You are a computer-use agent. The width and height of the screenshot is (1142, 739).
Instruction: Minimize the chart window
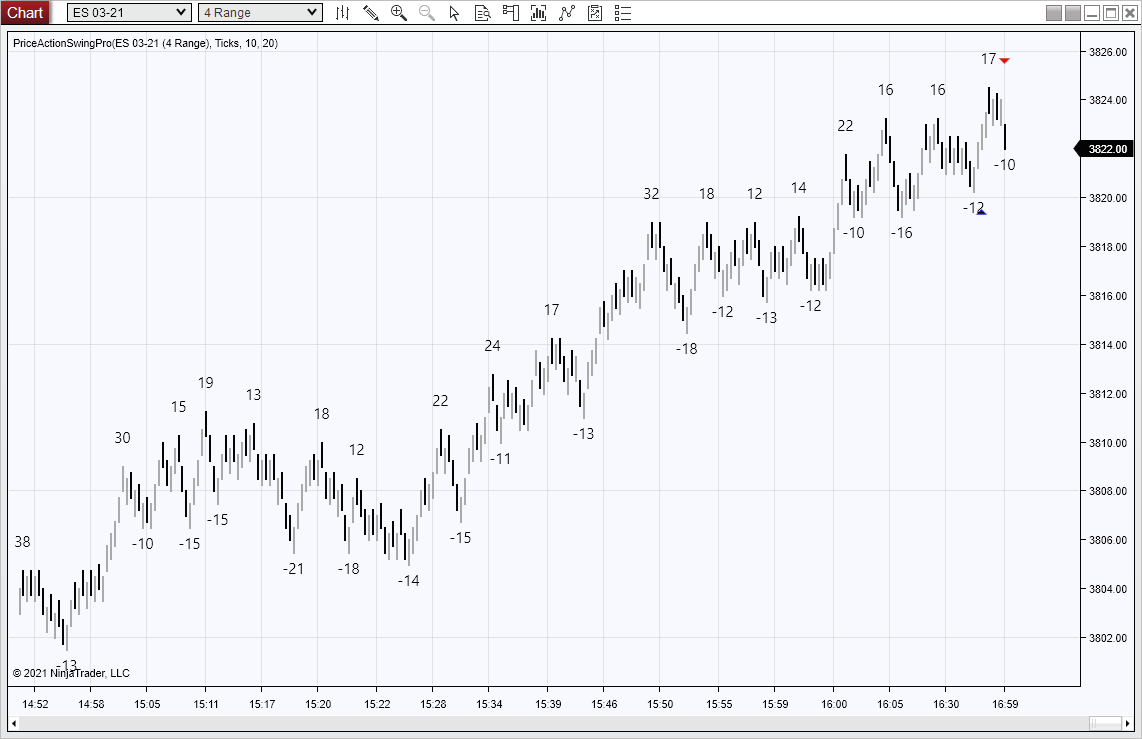pos(1092,13)
